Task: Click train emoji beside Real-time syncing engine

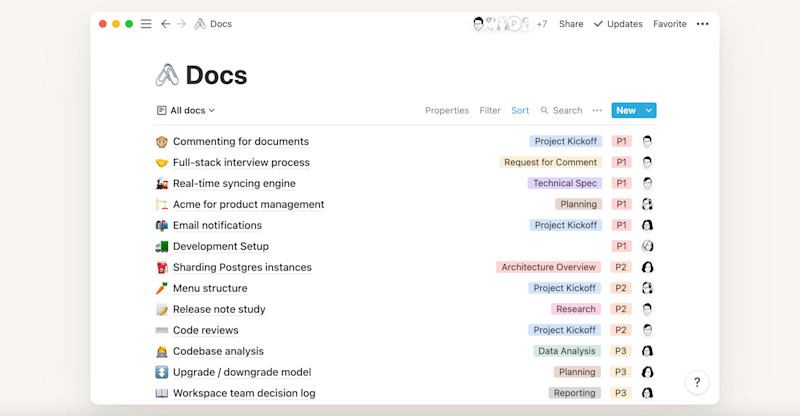Action: pos(162,183)
